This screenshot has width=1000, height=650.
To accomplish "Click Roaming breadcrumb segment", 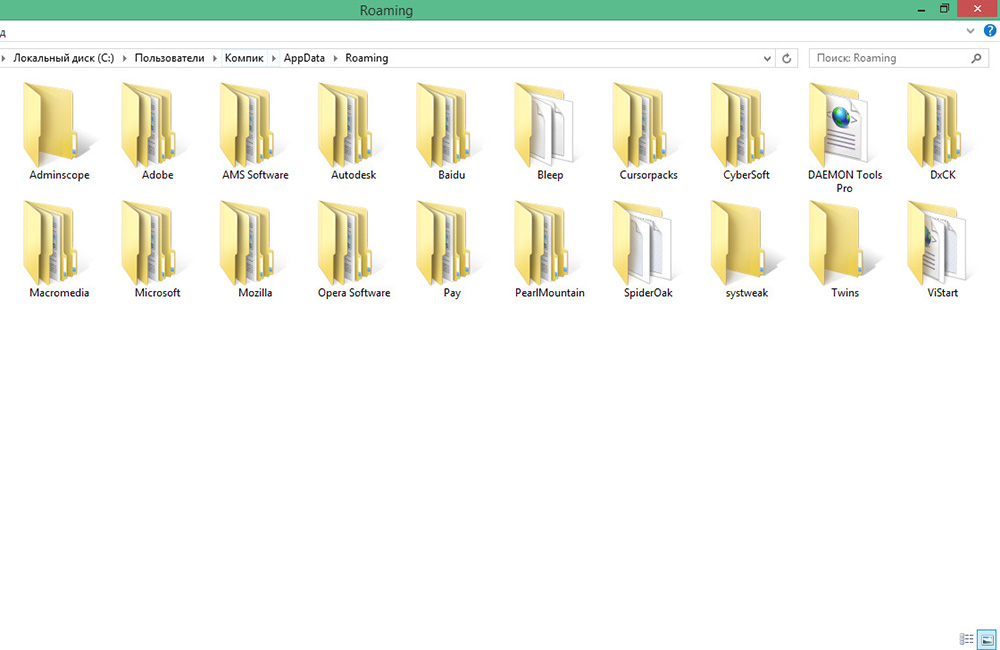I will pos(367,58).
